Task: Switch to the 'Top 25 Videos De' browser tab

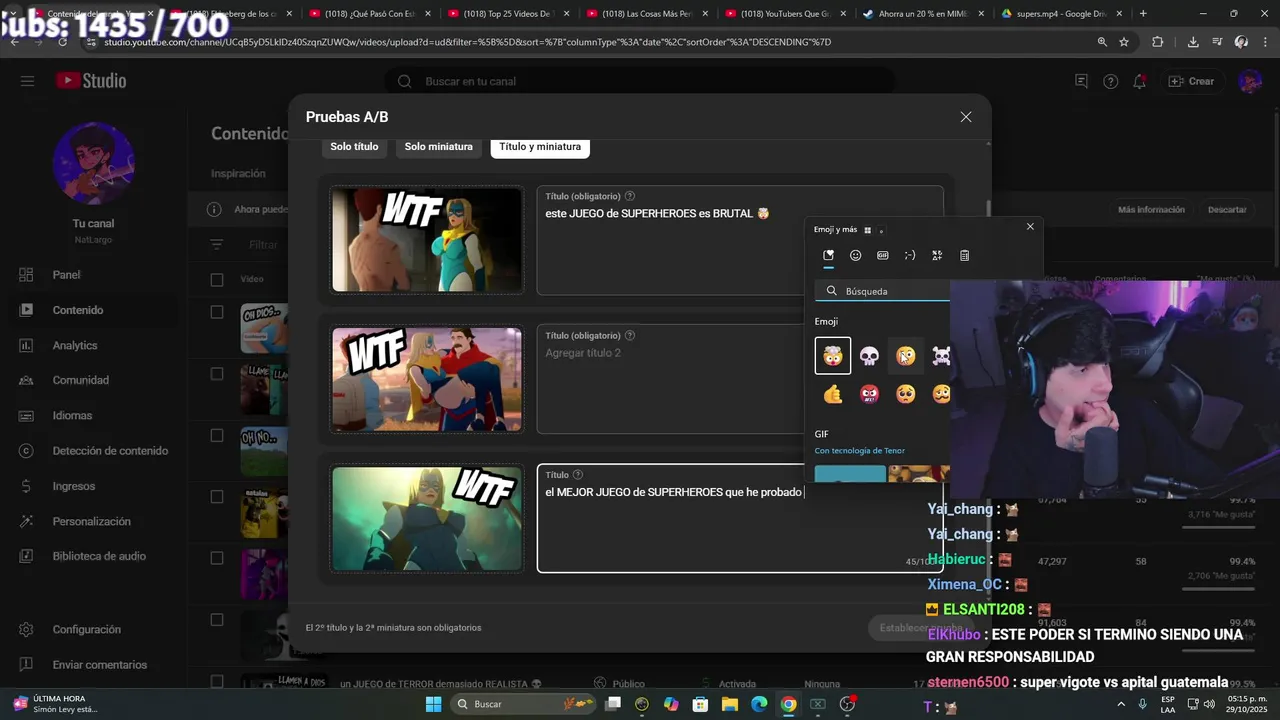Action: pyautogui.click(x=506, y=14)
